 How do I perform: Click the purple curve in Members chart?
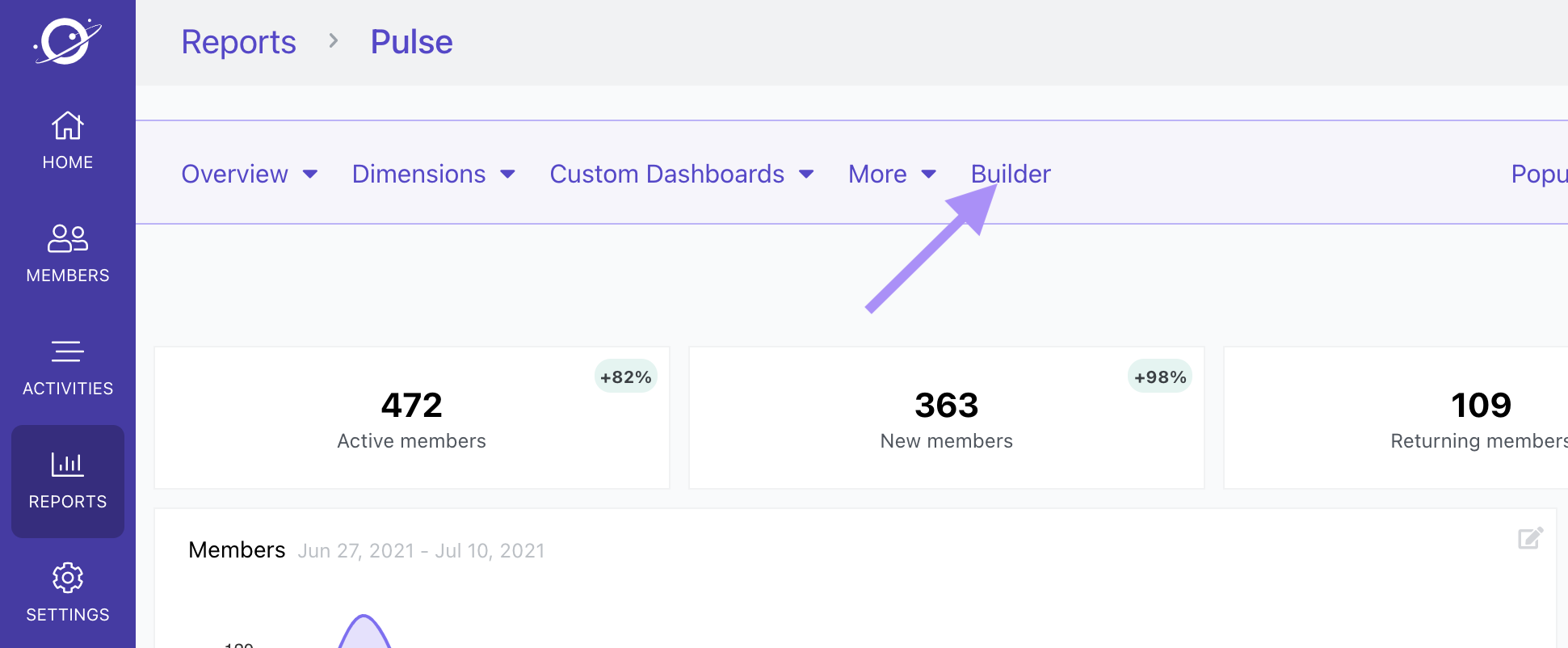point(364,631)
